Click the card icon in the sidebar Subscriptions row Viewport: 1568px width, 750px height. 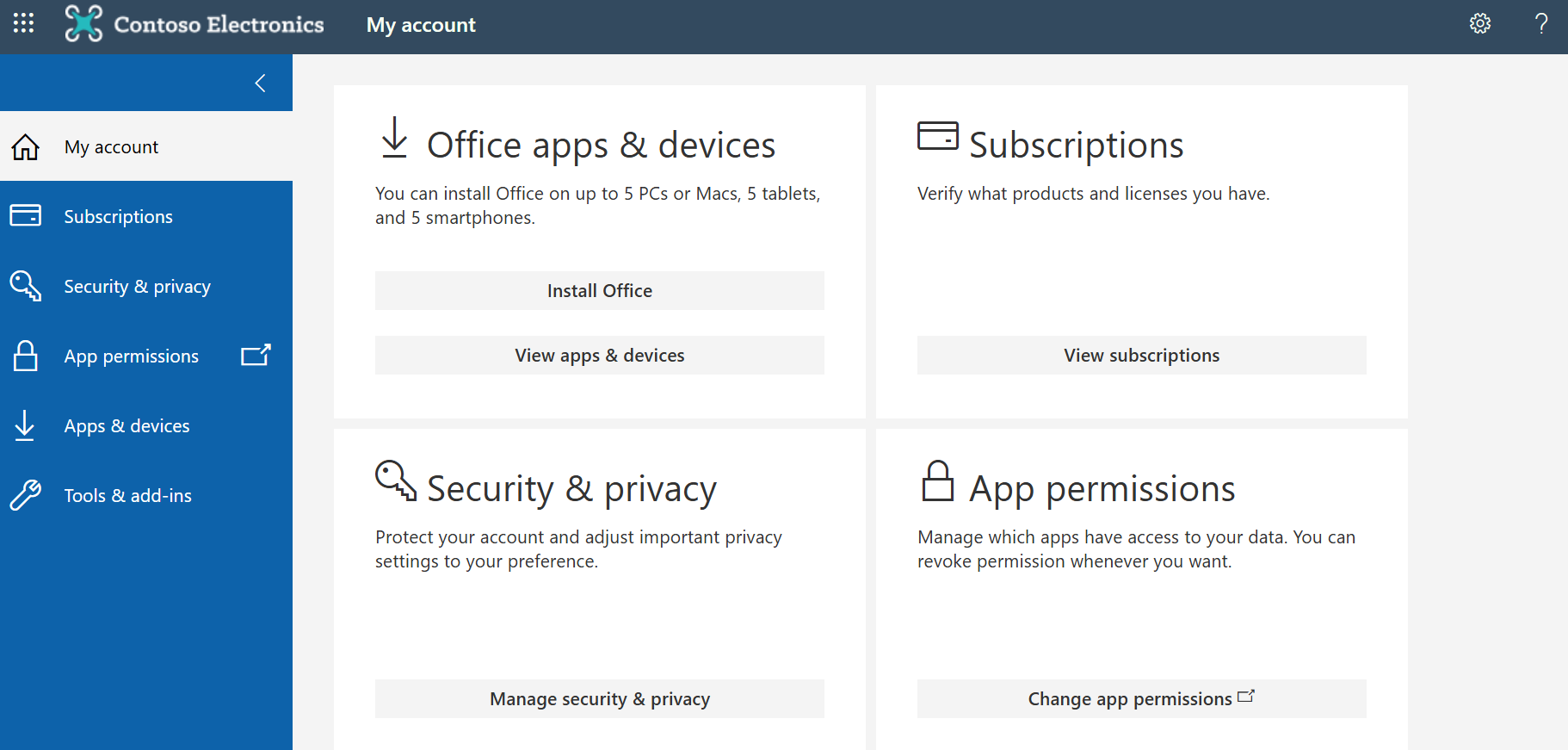coord(25,215)
